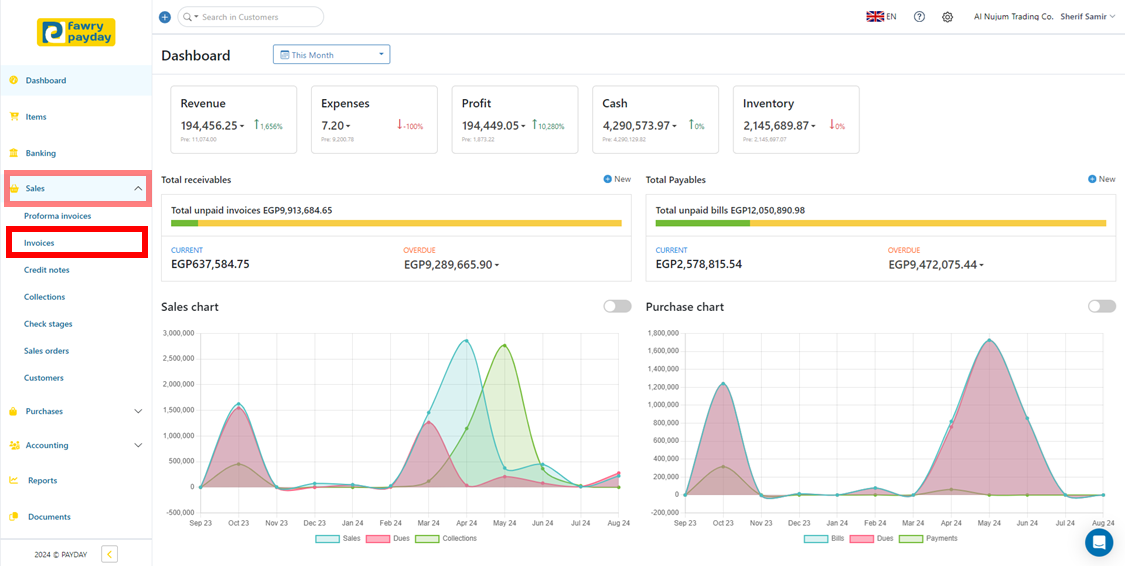Click the English language flag icon

pyautogui.click(x=875, y=17)
